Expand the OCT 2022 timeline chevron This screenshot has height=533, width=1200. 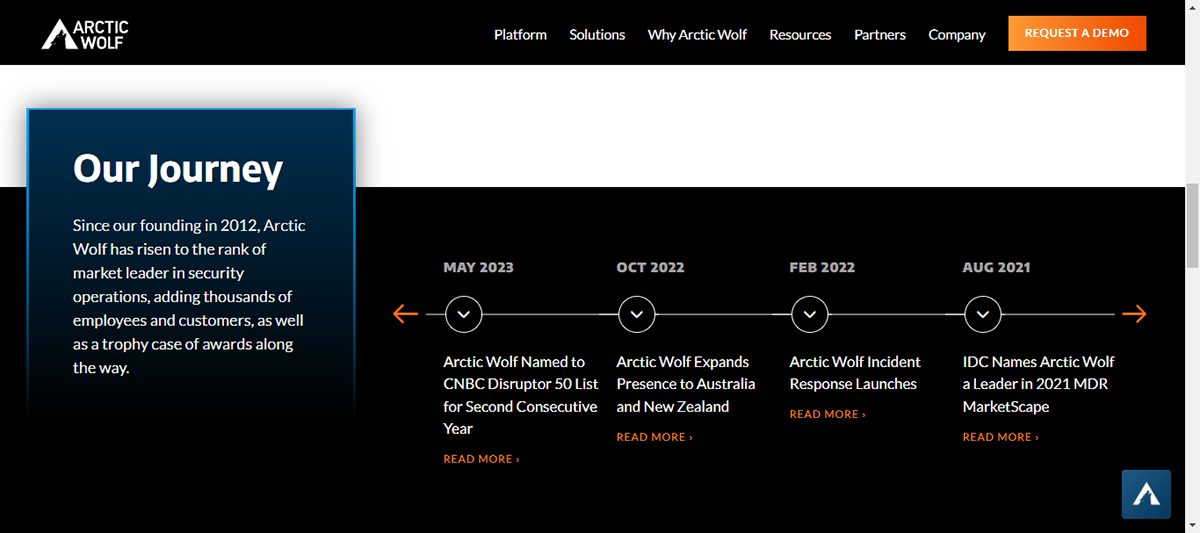[x=636, y=314]
